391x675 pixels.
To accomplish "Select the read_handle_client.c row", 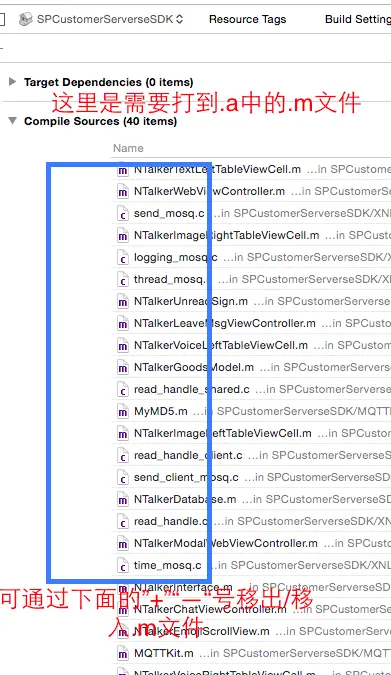I will (251, 455).
